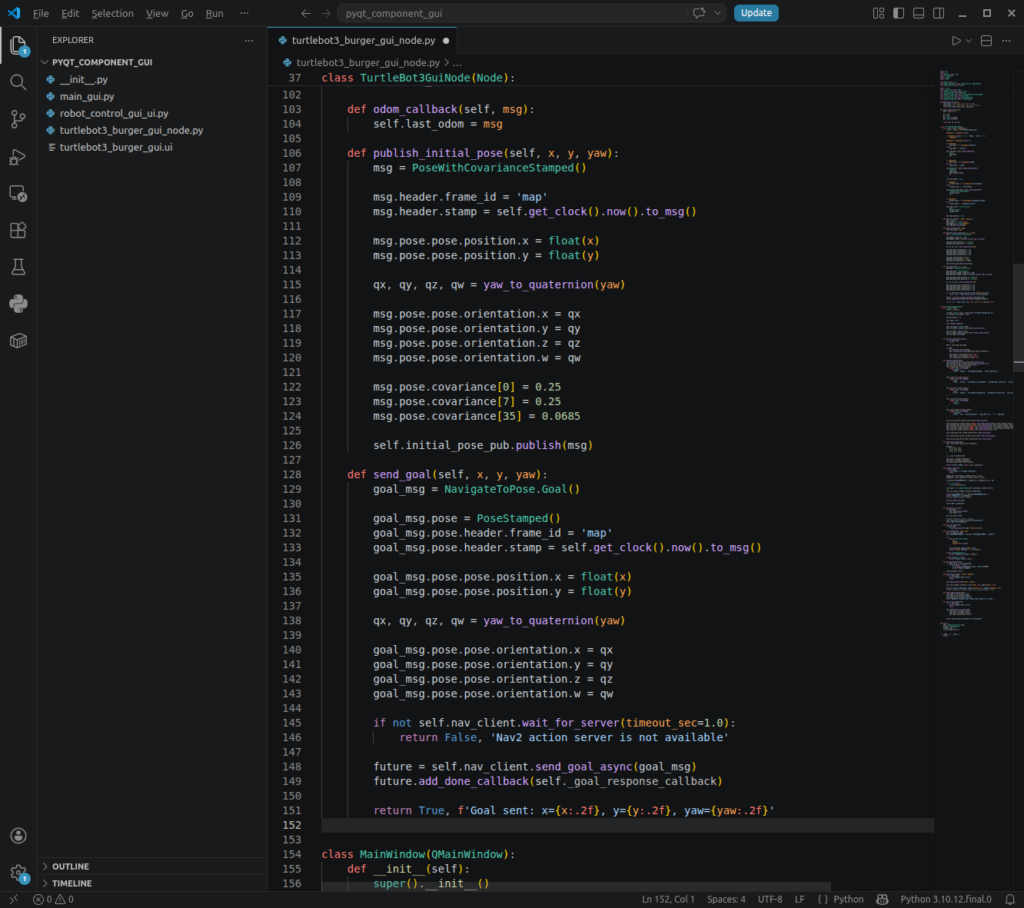This screenshot has height=908, width=1024.
Task: Go back with the left arrow
Action: point(306,13)
